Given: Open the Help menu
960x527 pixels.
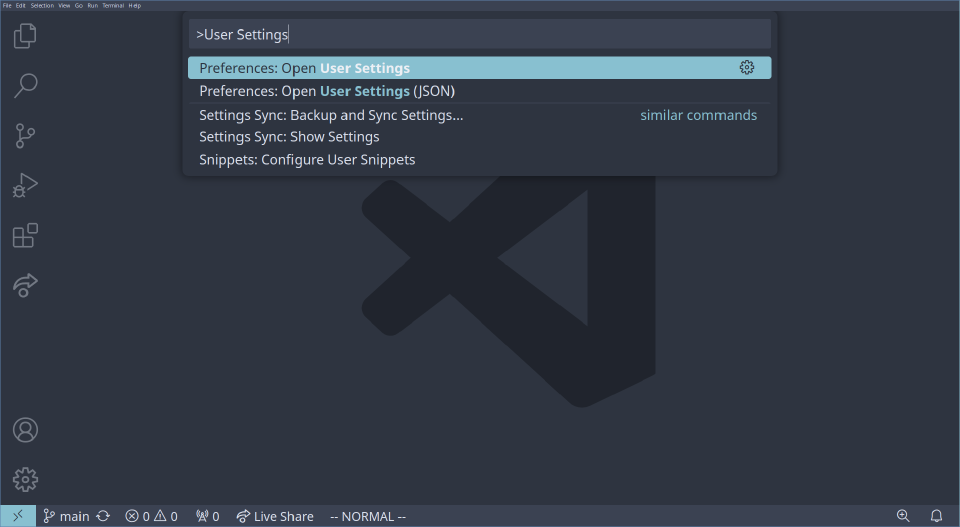Looking at the screenshot, I should coord(135,6).
